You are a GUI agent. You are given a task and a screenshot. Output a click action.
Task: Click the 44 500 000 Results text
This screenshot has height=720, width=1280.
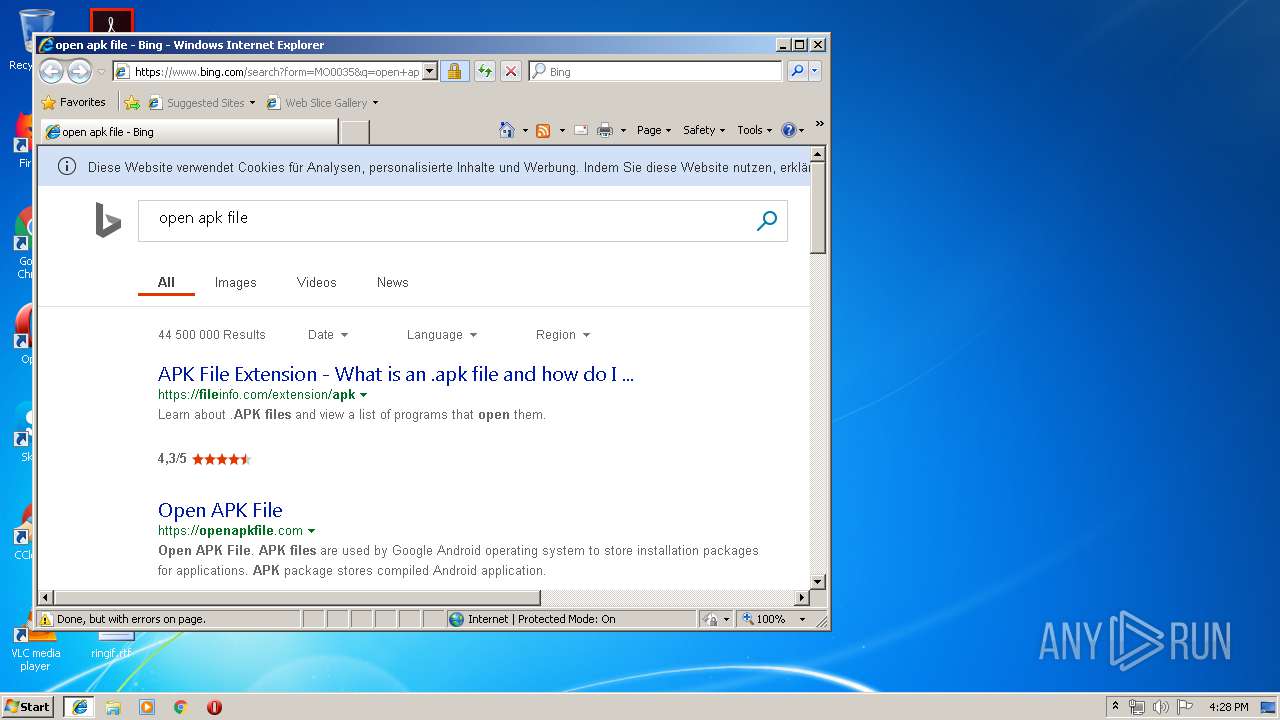coord(212,335)
